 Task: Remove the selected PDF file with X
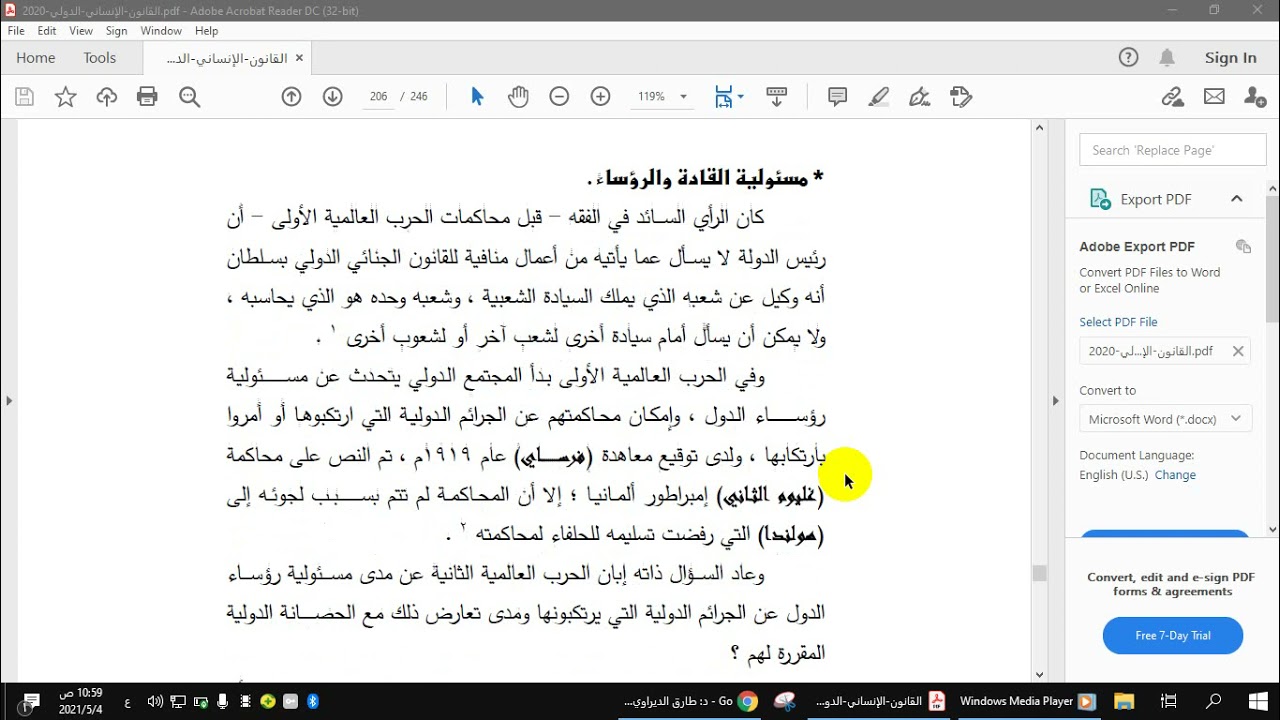click(x=1238, y=351)
